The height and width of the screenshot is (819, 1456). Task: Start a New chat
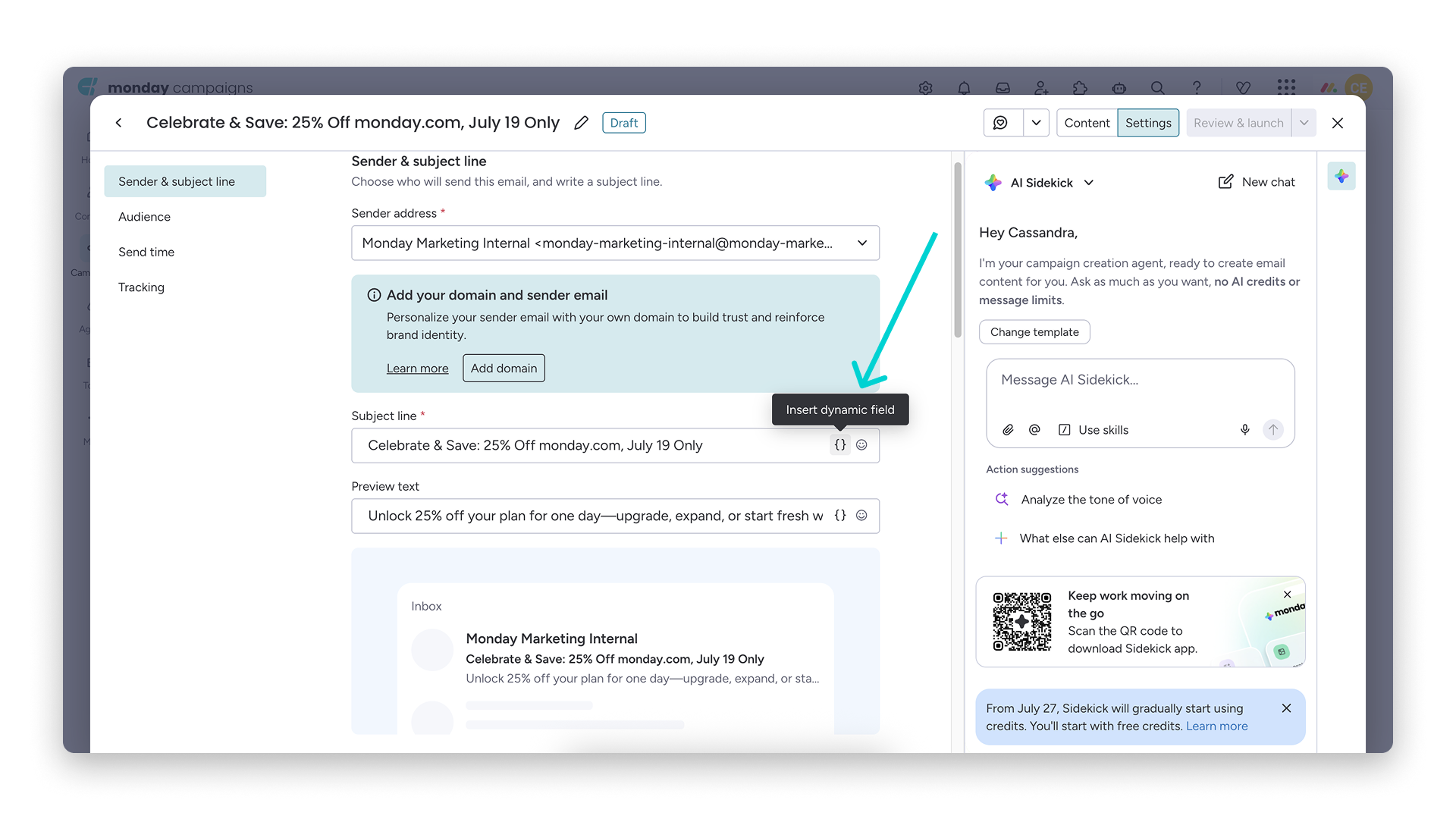[1257, 182]
